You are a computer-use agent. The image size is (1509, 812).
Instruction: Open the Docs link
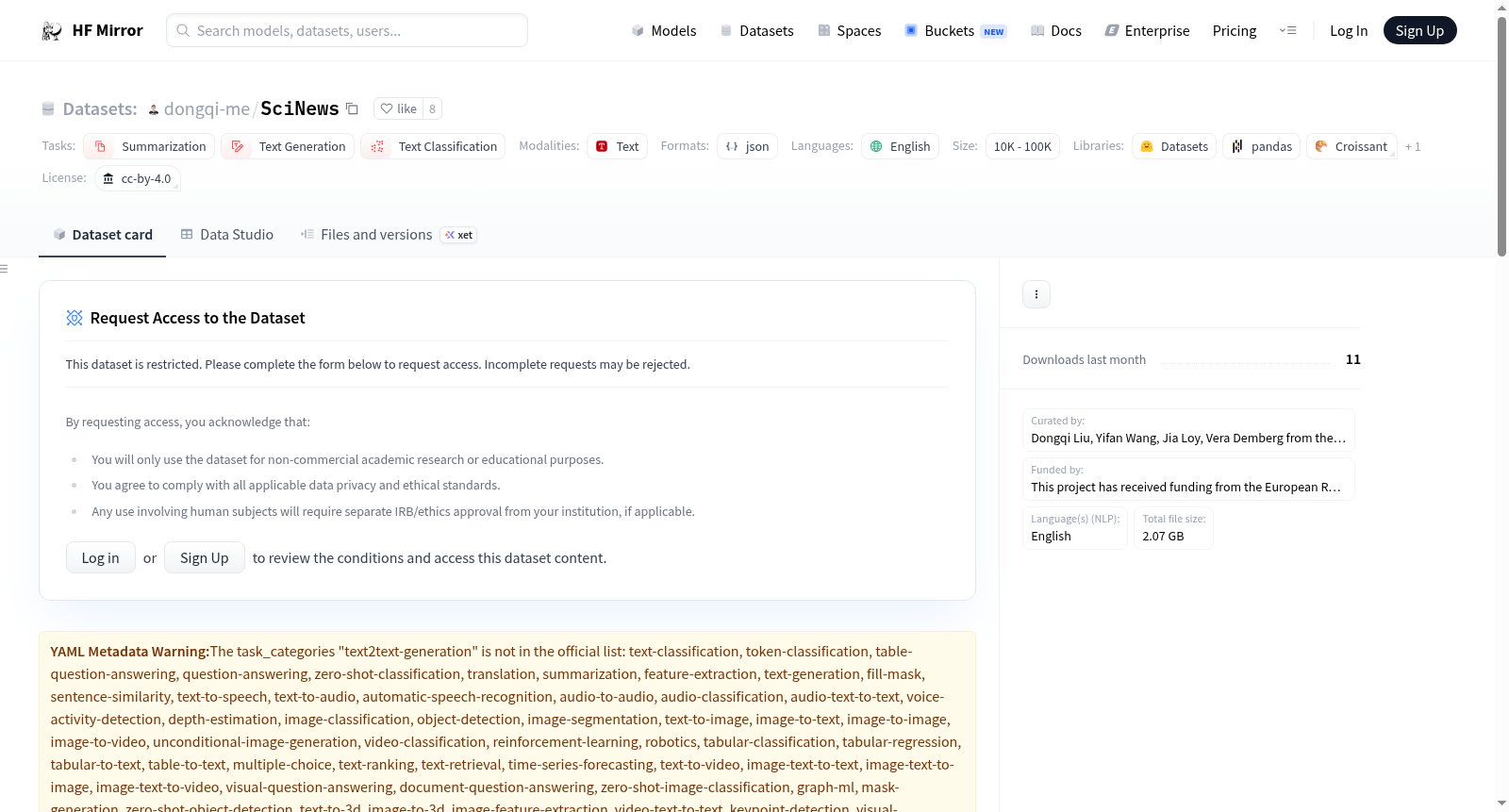tap(1056, 30)
